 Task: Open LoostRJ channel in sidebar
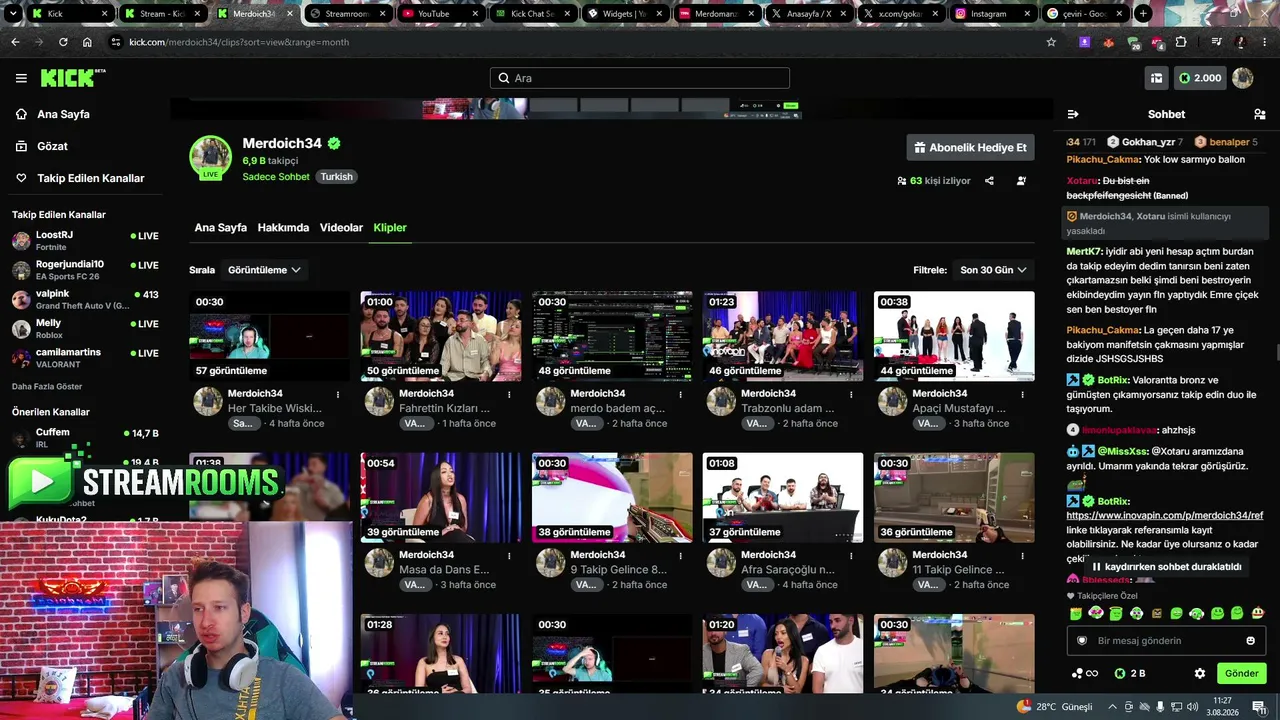pyautogui.click(x=85, y=240)
